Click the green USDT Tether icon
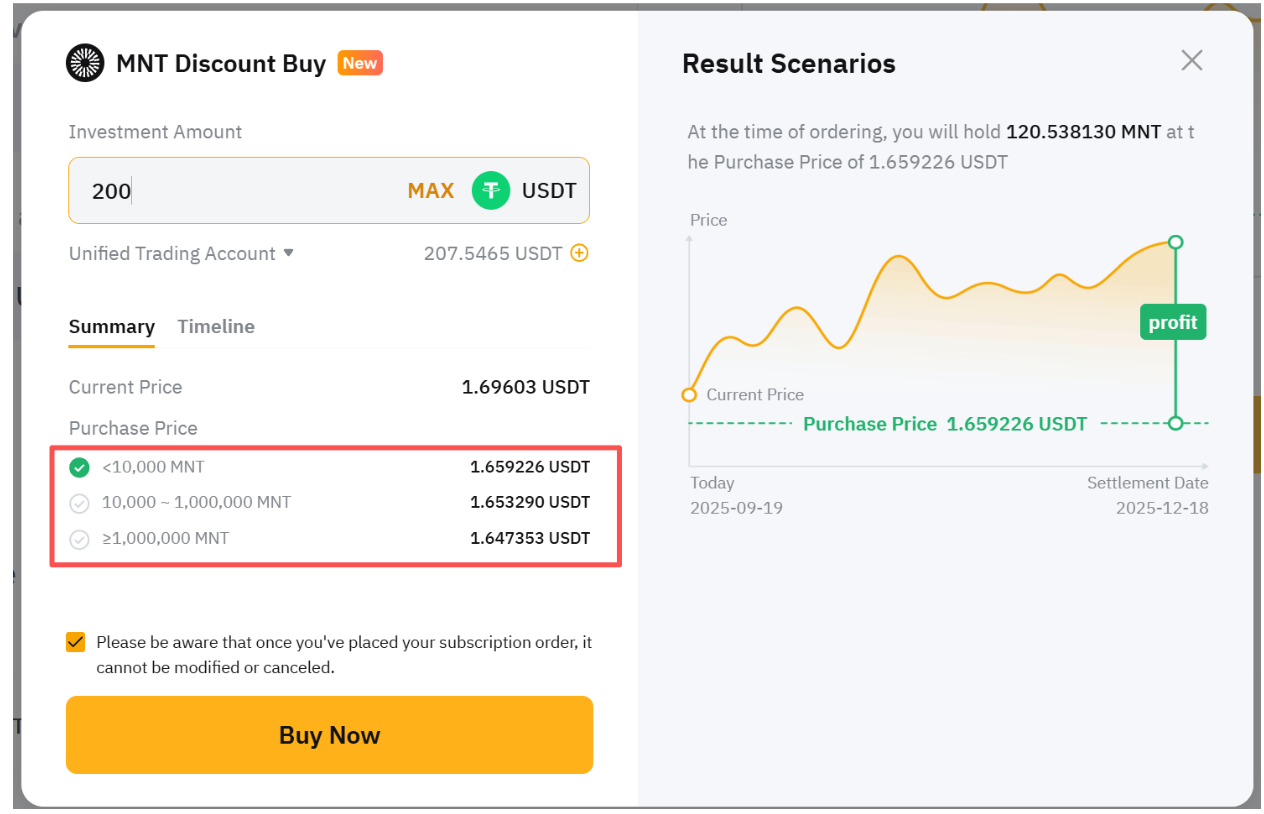1264x814 pixels. click(x=491, y=190)
